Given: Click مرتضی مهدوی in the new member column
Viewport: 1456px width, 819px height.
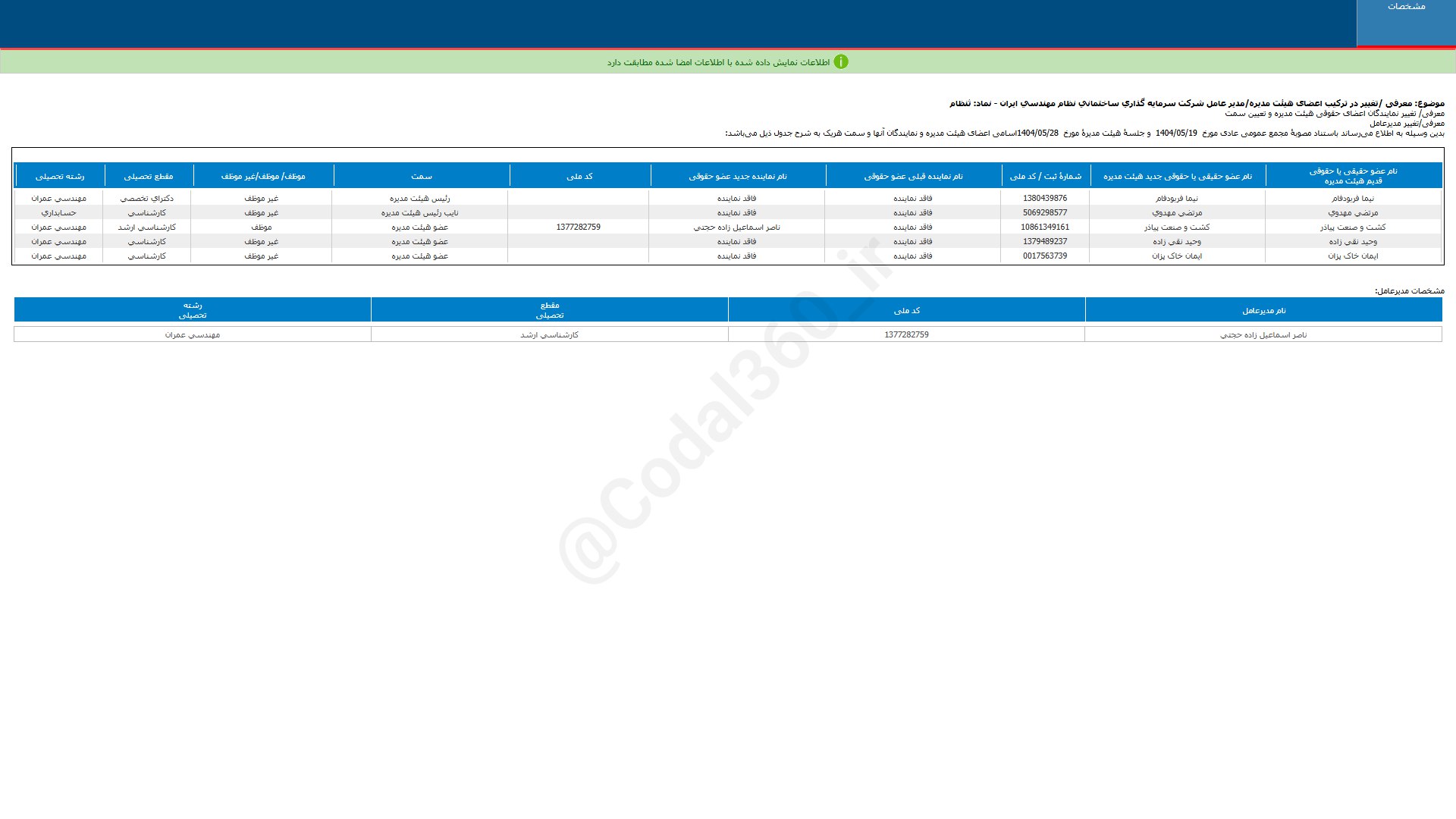Looking at the screenshot, I should [1177, 213].
